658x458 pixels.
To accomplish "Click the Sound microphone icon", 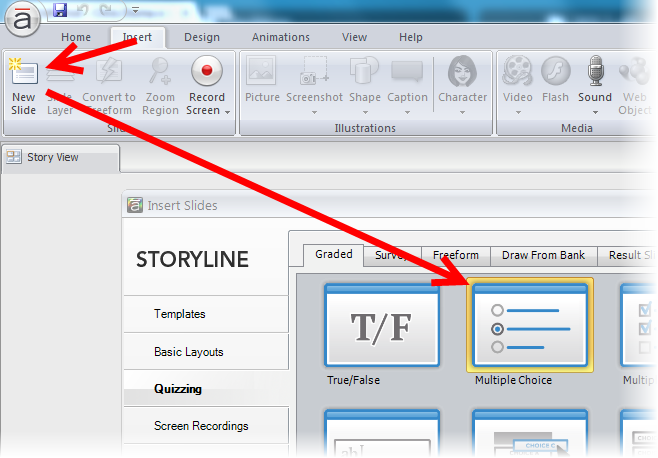I will pyautogui.click(x=595, y=71).
